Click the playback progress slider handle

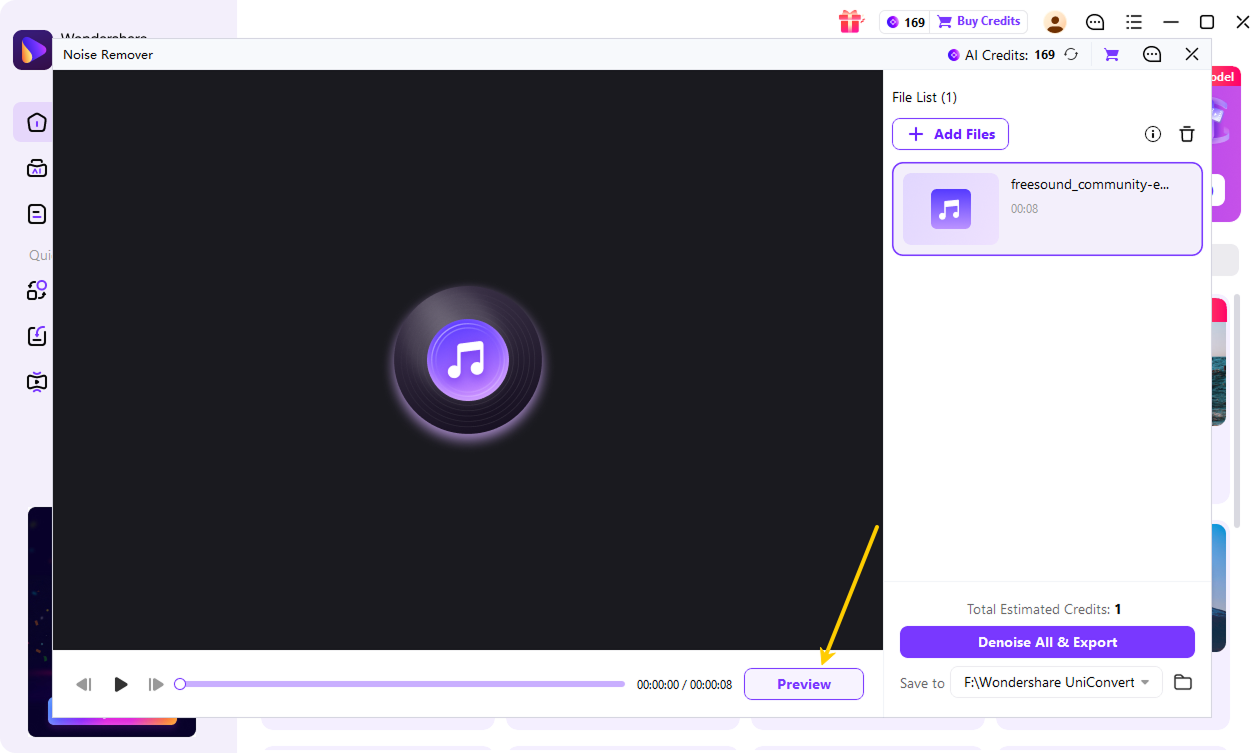(180, 684)
